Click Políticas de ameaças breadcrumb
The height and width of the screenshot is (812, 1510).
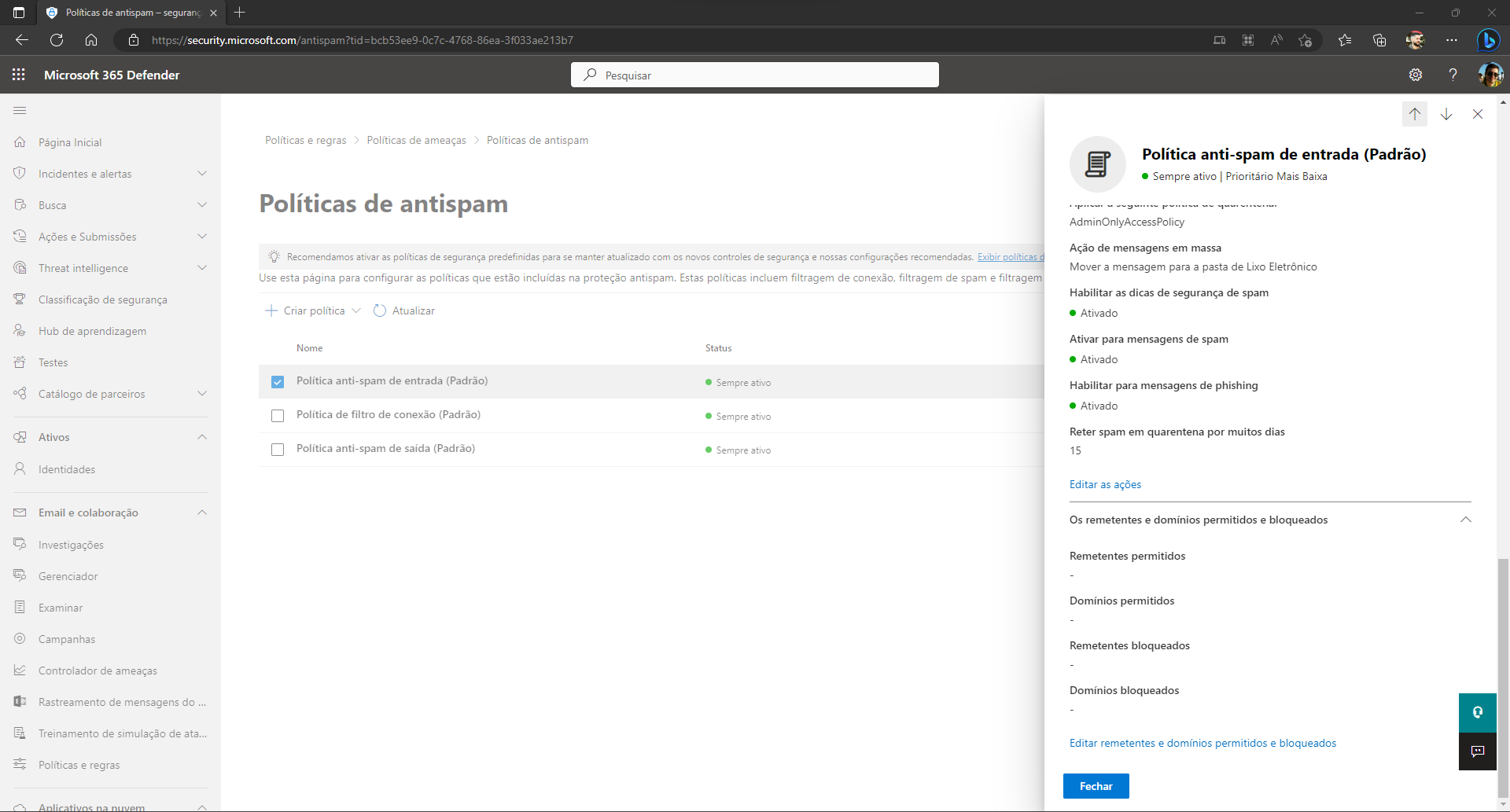click(x=416, y=140)
